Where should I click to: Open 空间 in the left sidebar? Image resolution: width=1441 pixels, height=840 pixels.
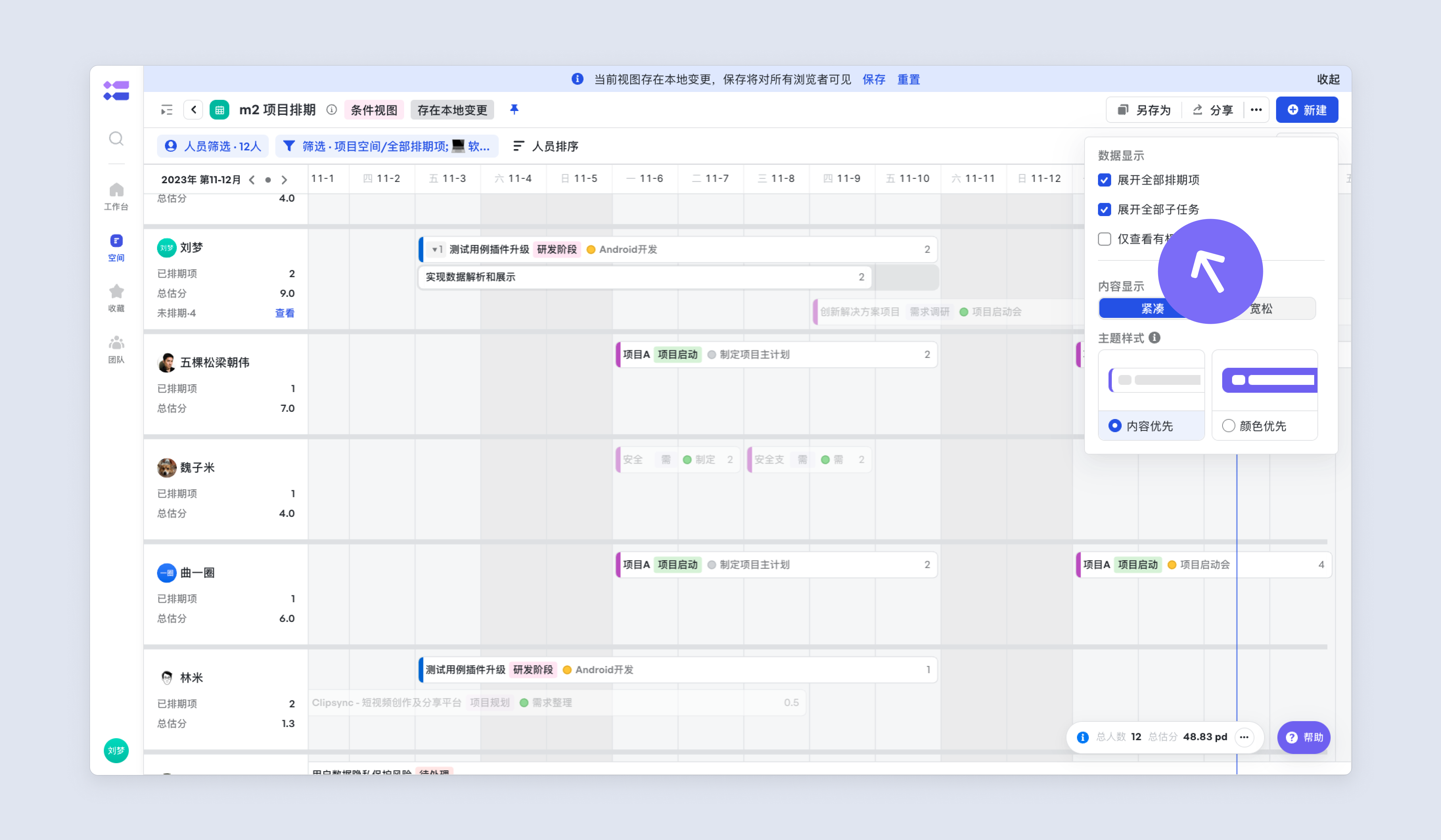(116, 247)
